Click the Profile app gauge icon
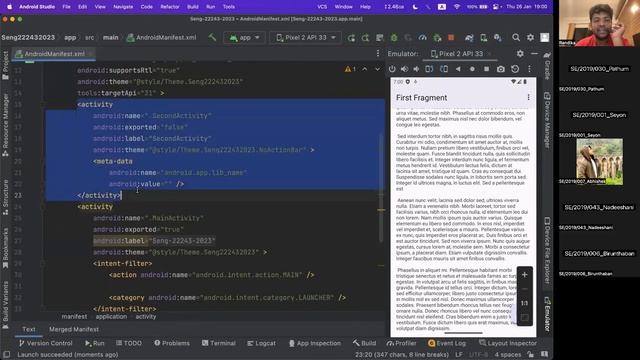The image size is (640, 360). pyautogui.click(x=422, y=38)
